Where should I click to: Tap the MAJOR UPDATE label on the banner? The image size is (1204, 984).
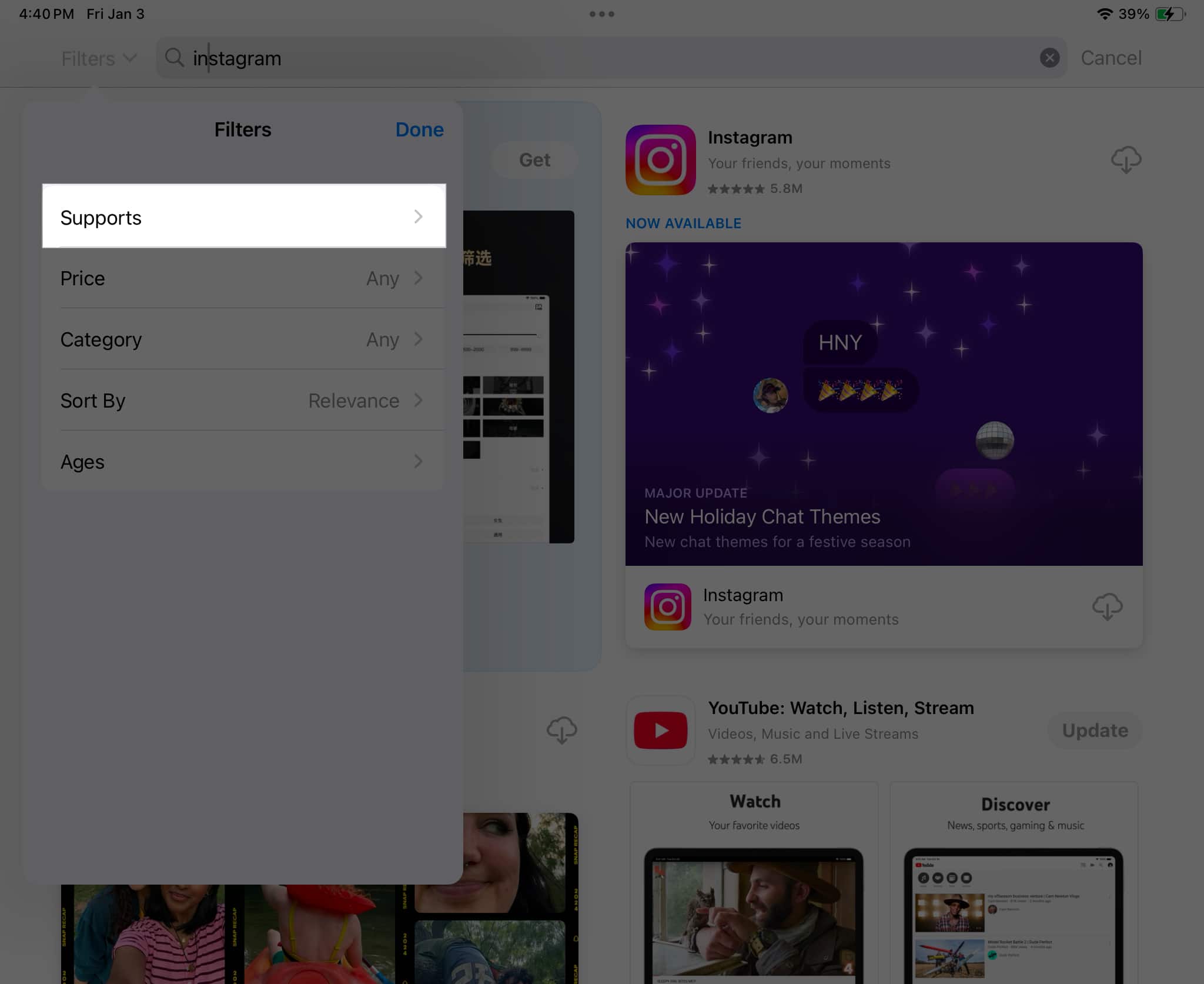coord(695,493)
